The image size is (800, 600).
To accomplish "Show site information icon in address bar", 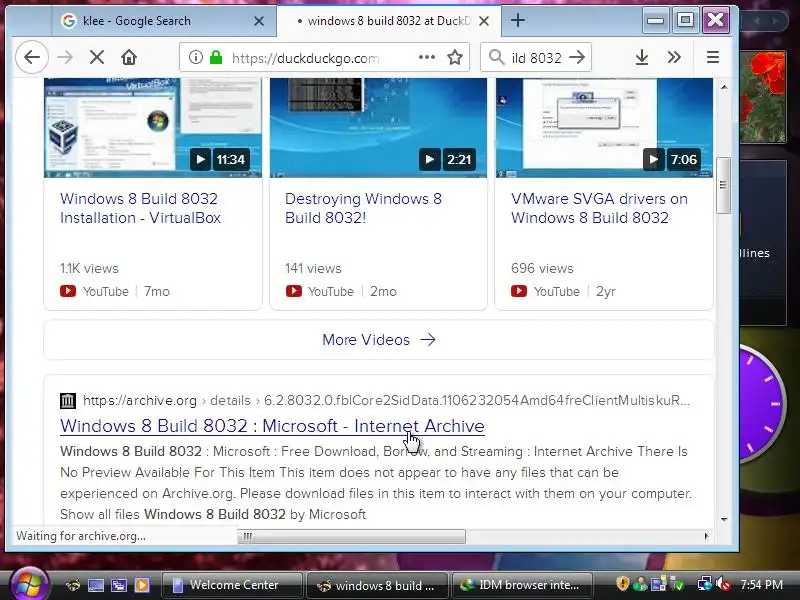I will pos(195,57).
